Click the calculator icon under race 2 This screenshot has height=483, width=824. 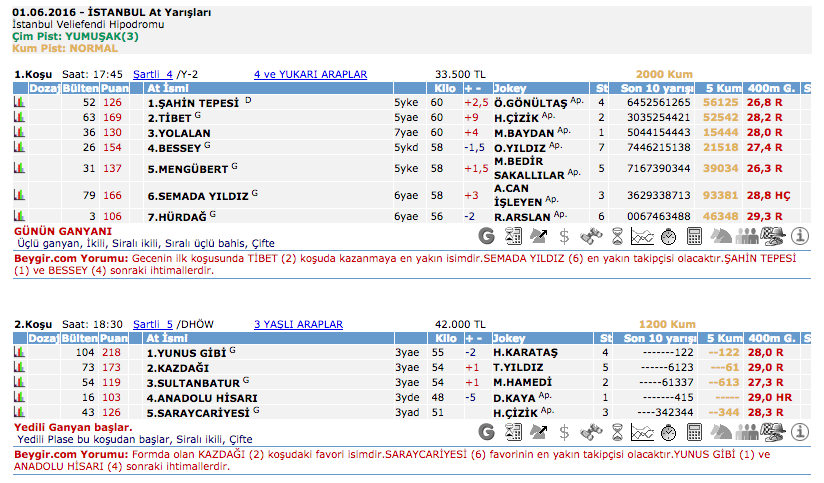tap(695, 432)
